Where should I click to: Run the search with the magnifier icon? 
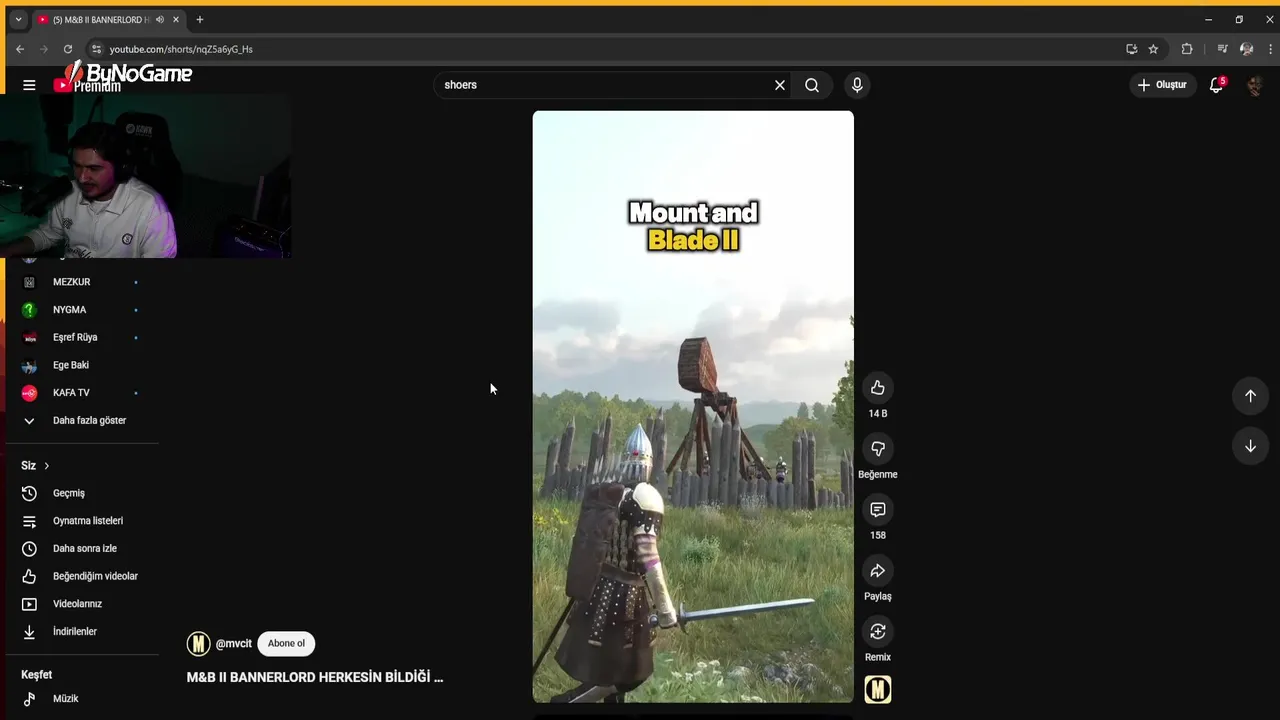(x=812, y=85)
